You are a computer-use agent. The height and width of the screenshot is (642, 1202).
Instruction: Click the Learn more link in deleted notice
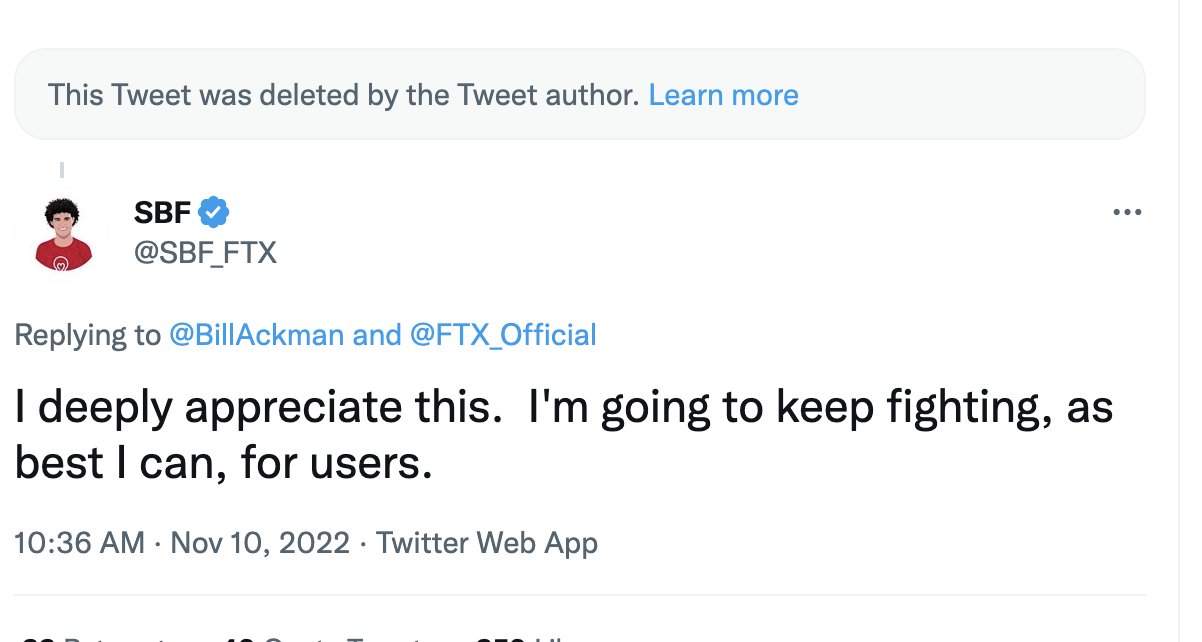(723, 95)
